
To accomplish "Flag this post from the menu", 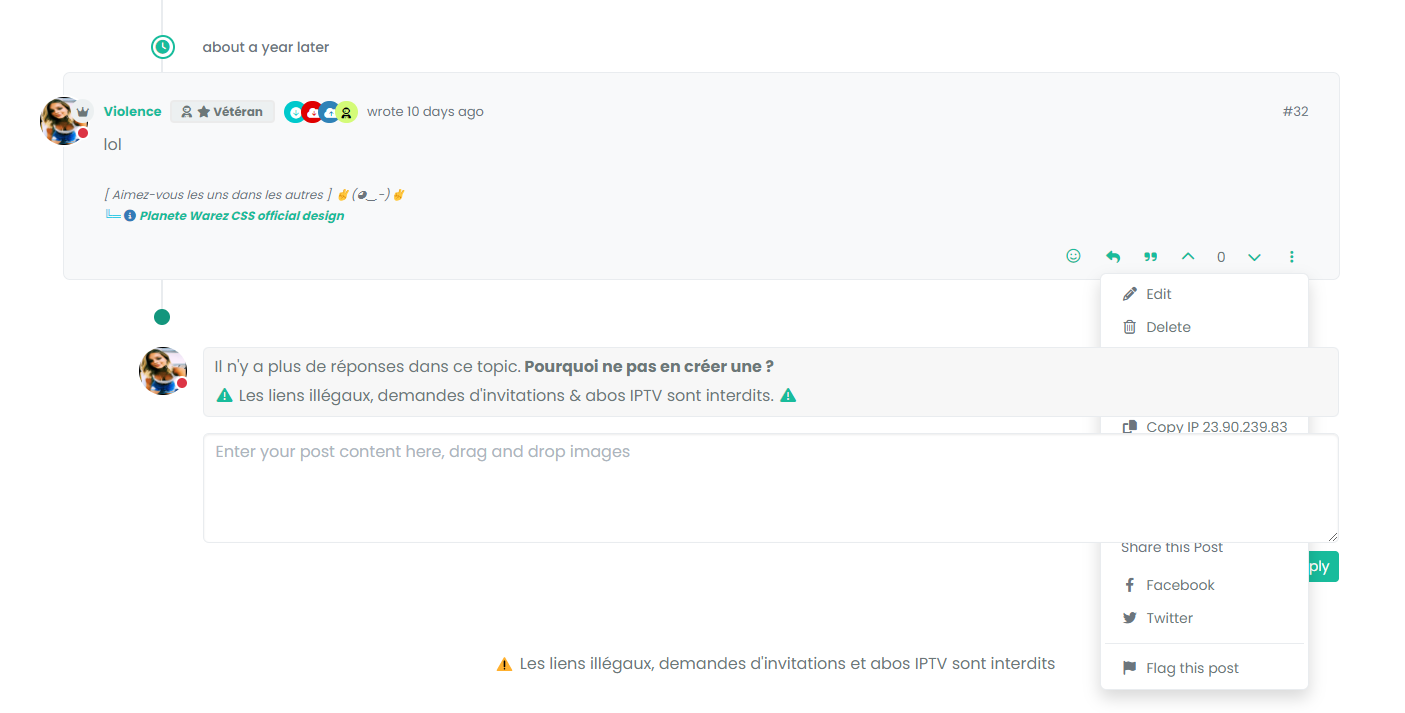I will 1191,668.
